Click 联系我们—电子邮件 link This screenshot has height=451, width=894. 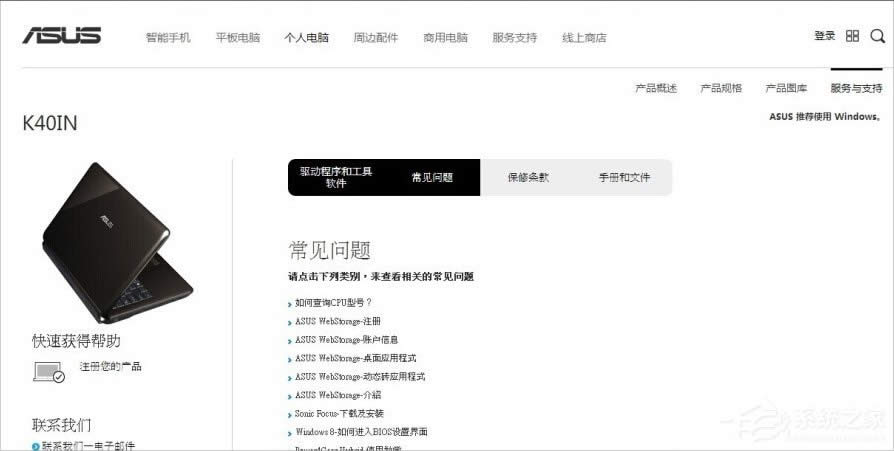[88, 446]
